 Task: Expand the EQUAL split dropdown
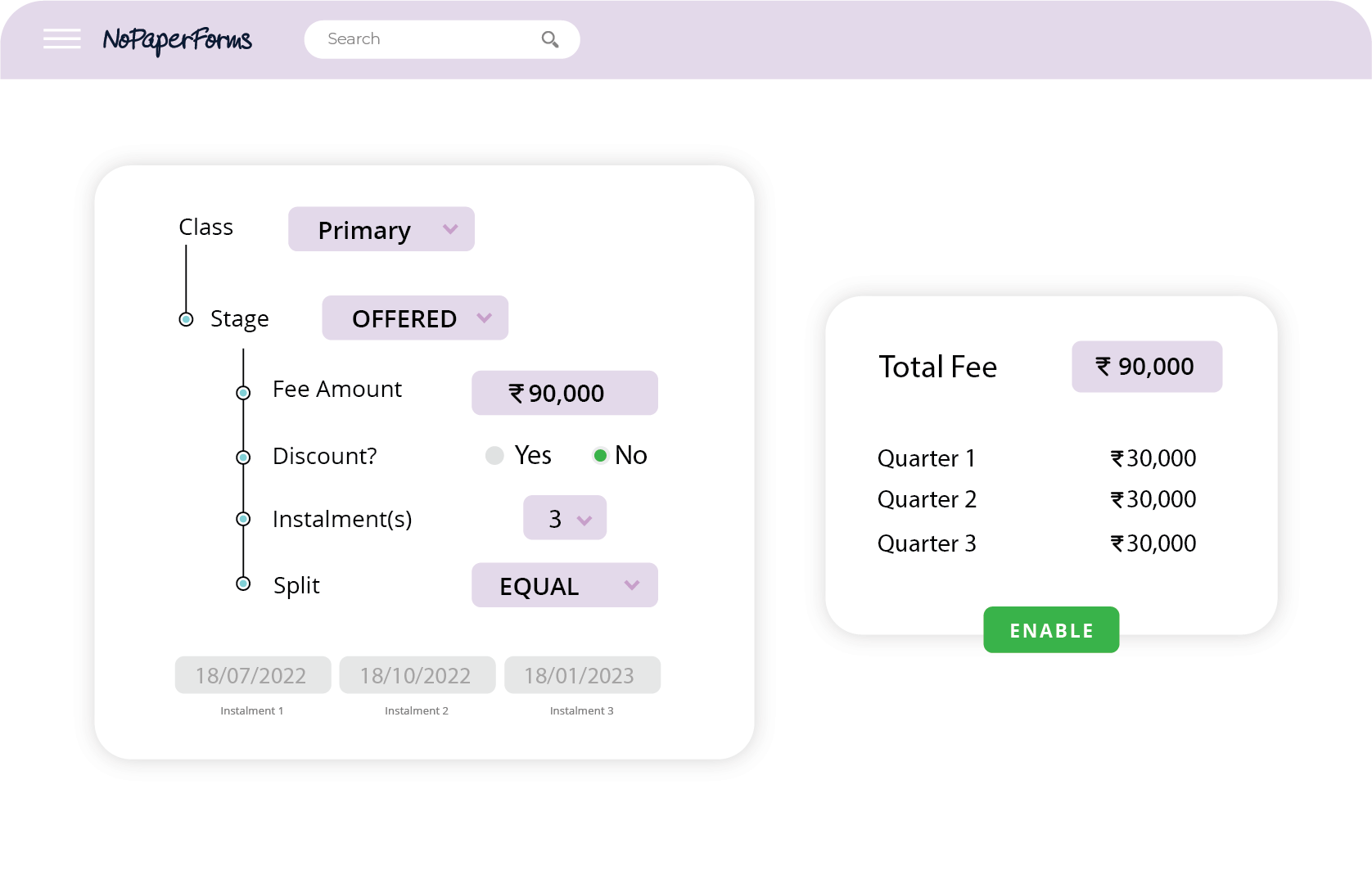click(x=565, y=585)
